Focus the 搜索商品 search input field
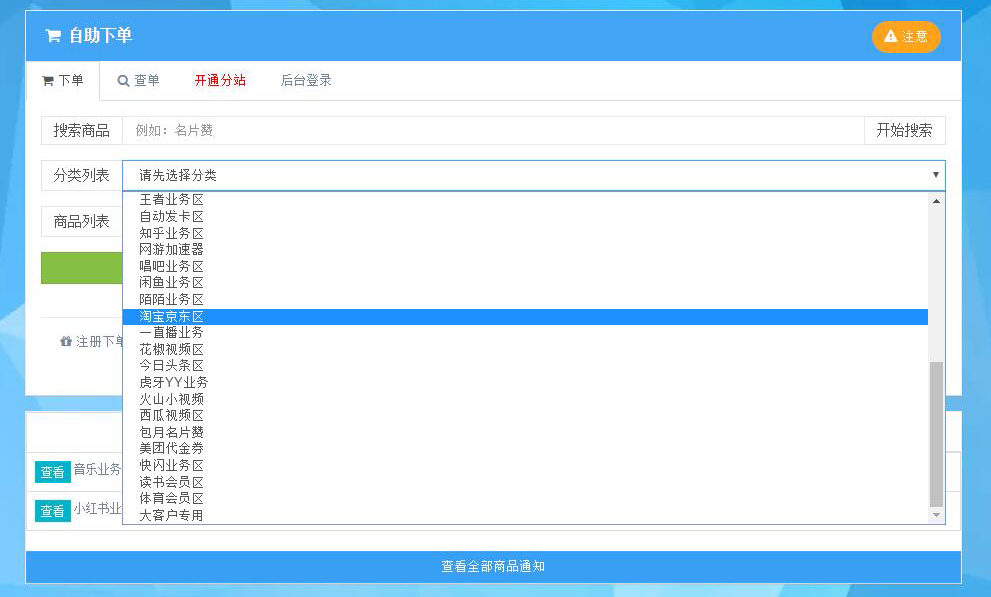This screenshot has width=991, height=597. pyautogui.click(x=493, y=130)
